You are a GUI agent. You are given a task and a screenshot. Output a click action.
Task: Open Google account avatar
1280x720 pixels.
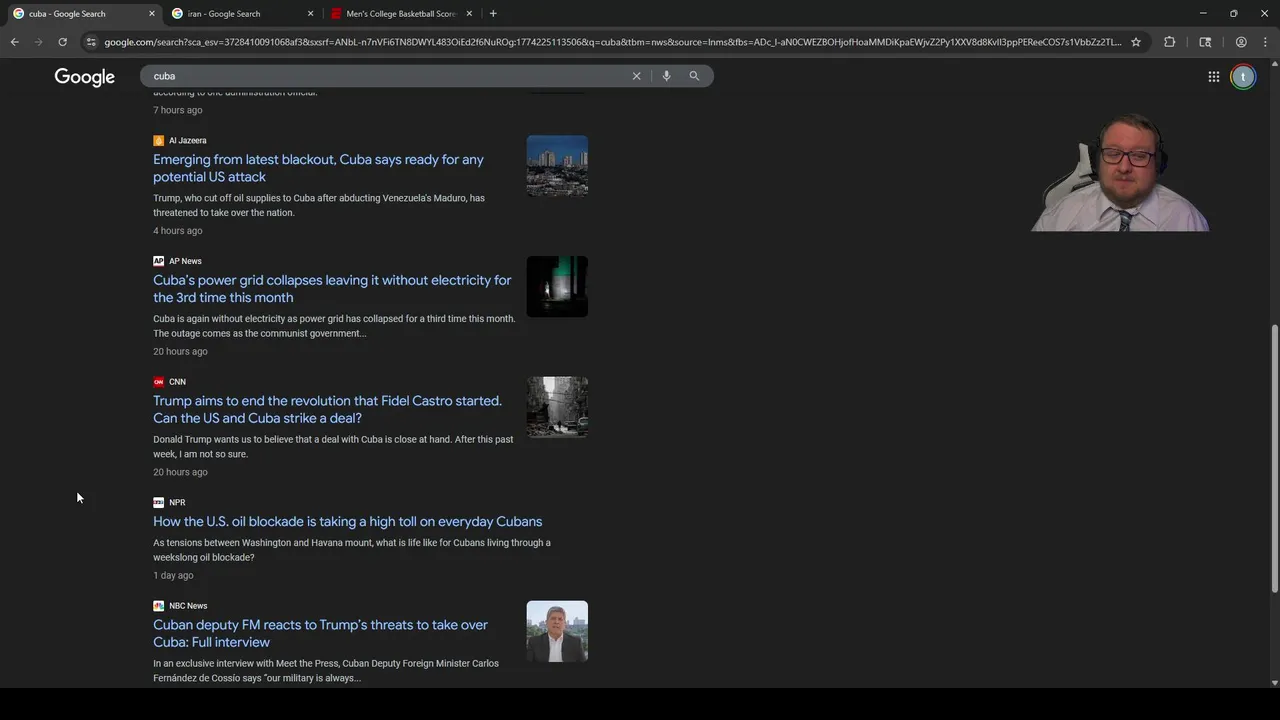(x=1243, y=77)
